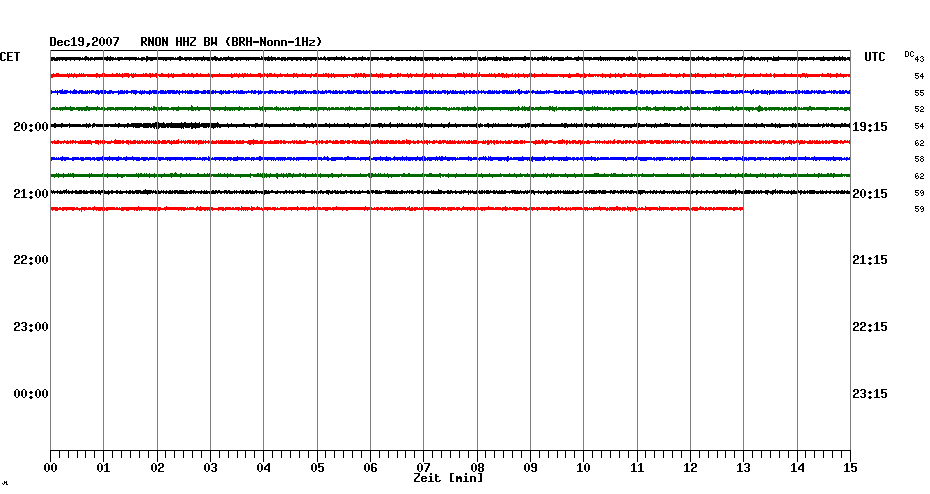The height and width of the screenshot is (494, 930).
Task: Click the green trace in the DC 52 row
Action: [x=450, y=109]
